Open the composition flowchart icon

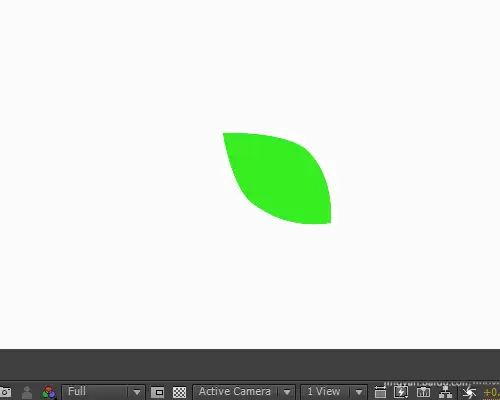point(445,392)
